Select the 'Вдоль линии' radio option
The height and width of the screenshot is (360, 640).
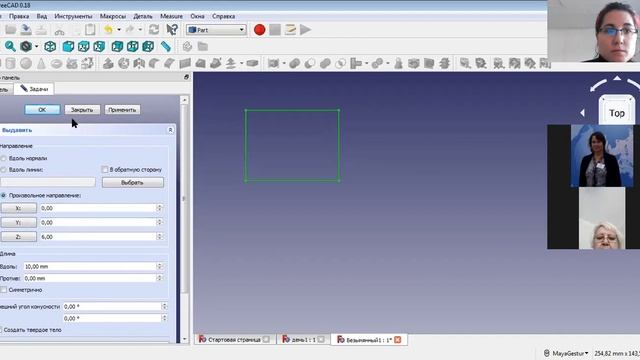tap(4, 169)
